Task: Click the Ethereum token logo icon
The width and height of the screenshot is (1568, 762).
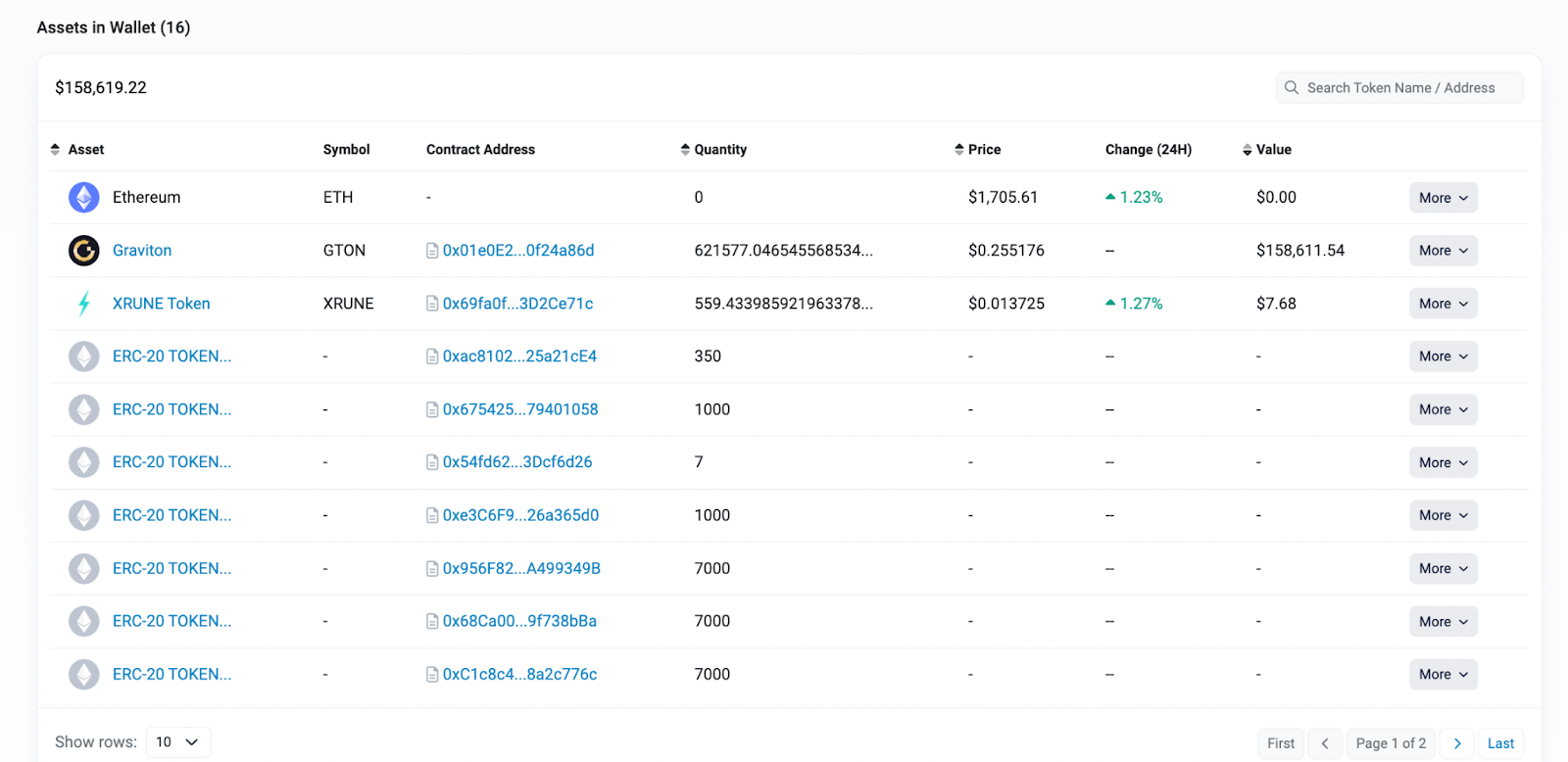Action: 84,198
